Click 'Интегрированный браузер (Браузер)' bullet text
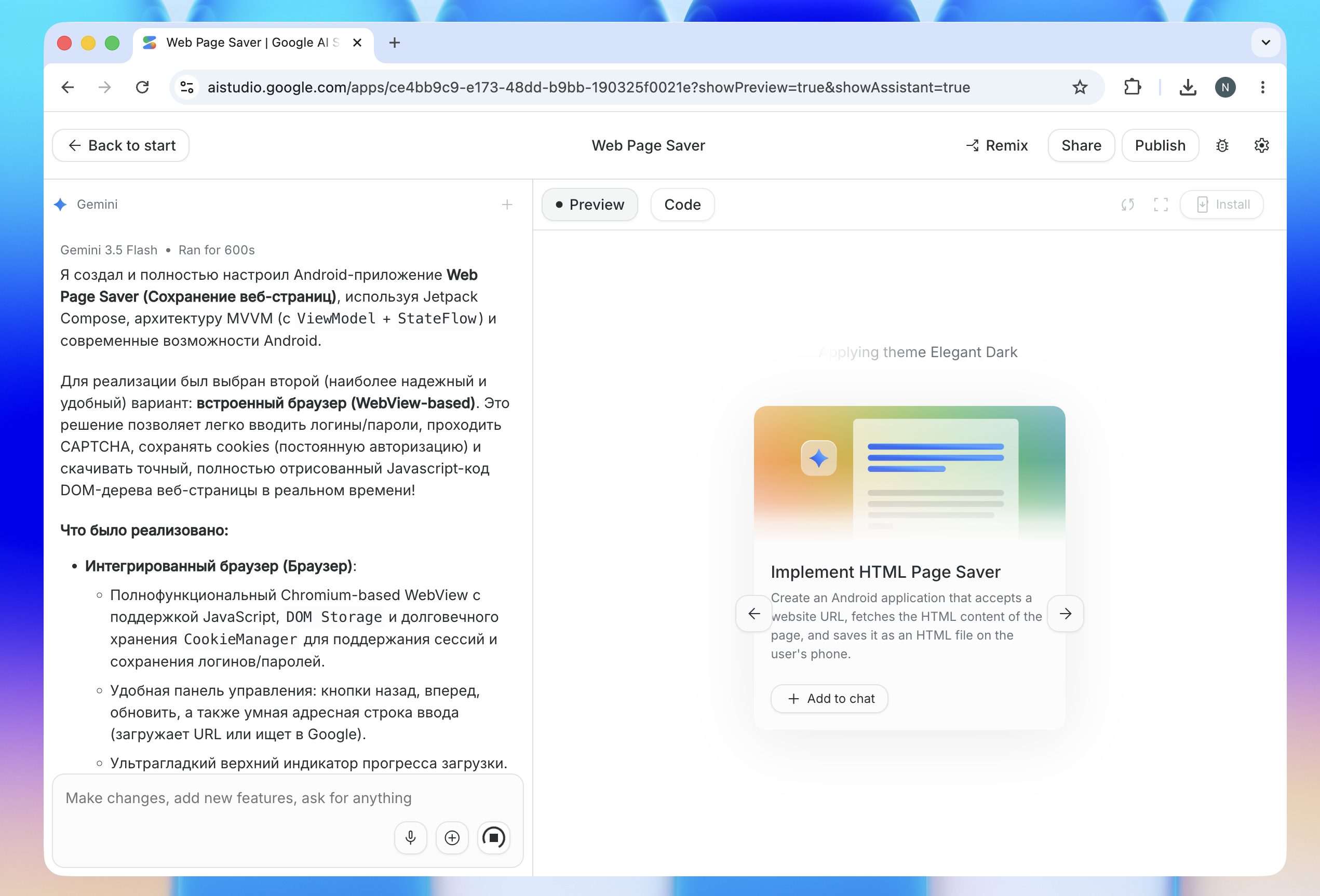 click(x=219, y=567)
